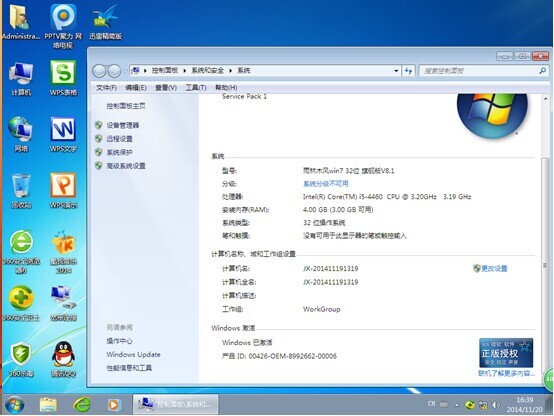Select the 网络 desktop icon
This screenshot has width=554, height=416.
(x=21, y=134)
